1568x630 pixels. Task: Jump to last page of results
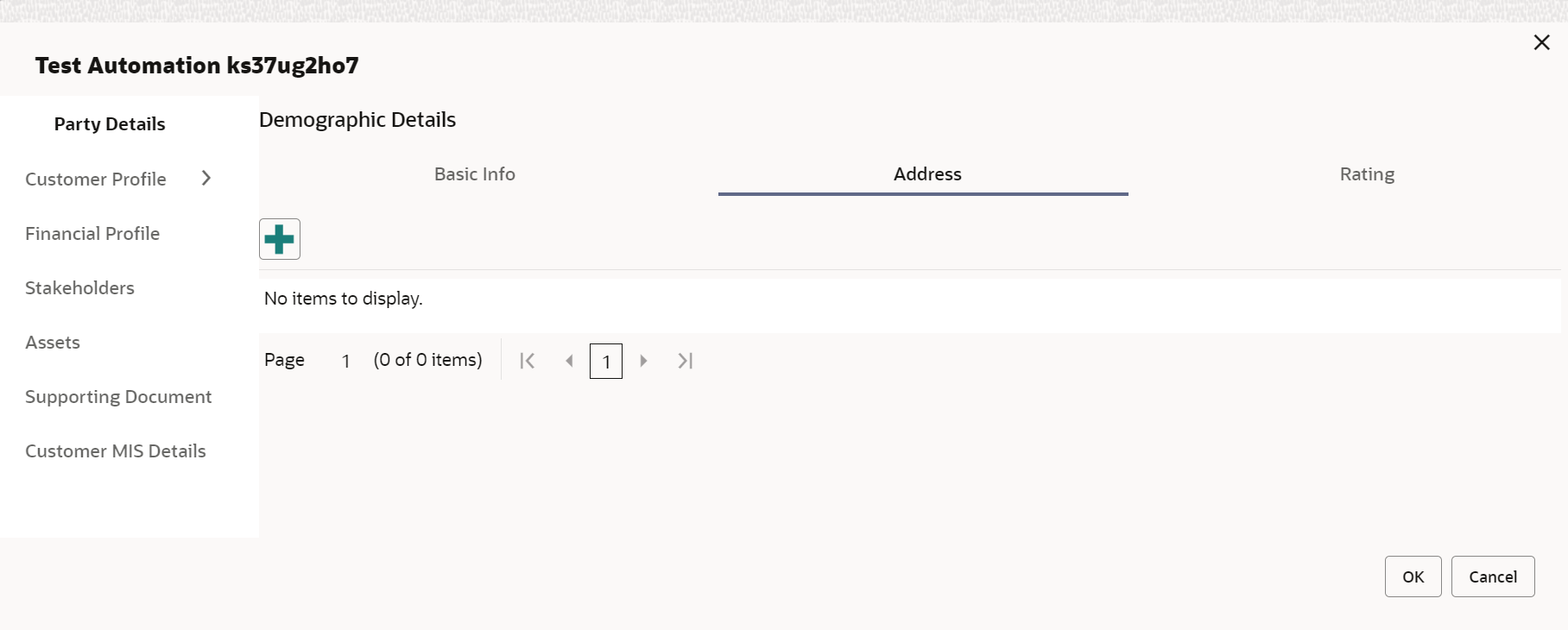coord(686,361)
